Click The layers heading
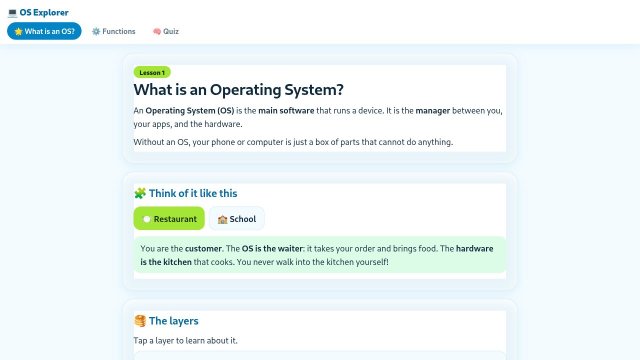This screenshot has height=360, width=640. pyautogui.click(x=173, y=321)
